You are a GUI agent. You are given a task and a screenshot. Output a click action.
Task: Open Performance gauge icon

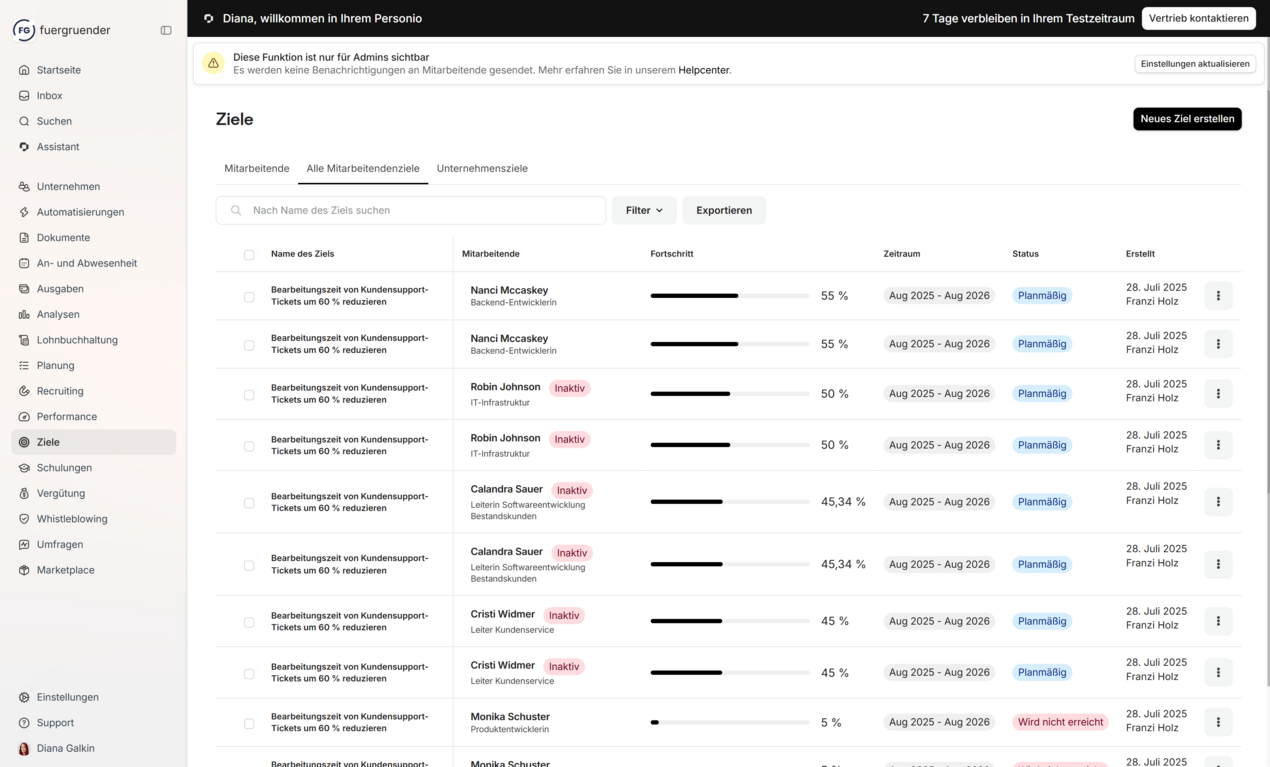(x=24, y=417)
